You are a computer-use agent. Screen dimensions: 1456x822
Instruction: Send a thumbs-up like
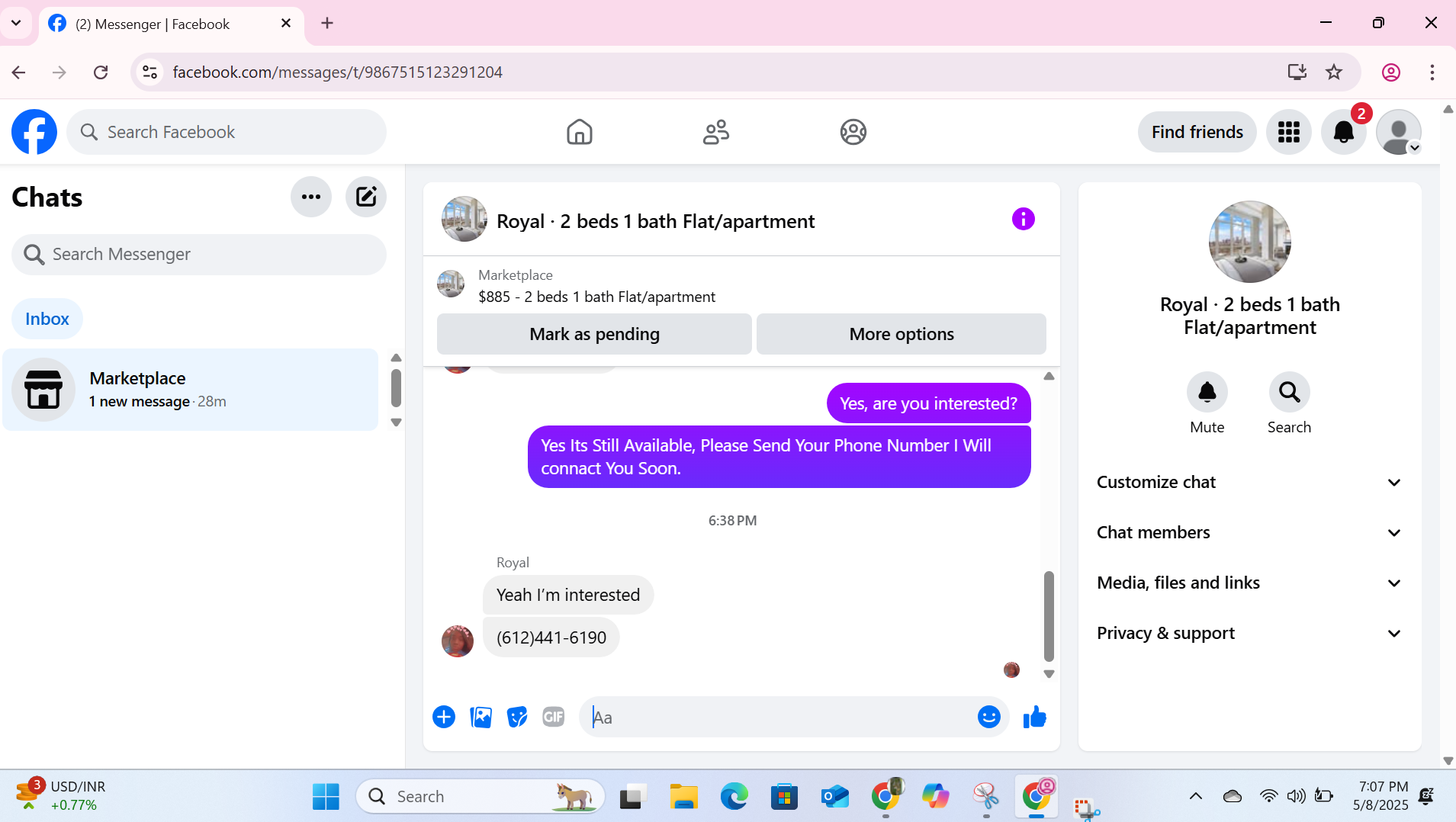point(1035,717)
